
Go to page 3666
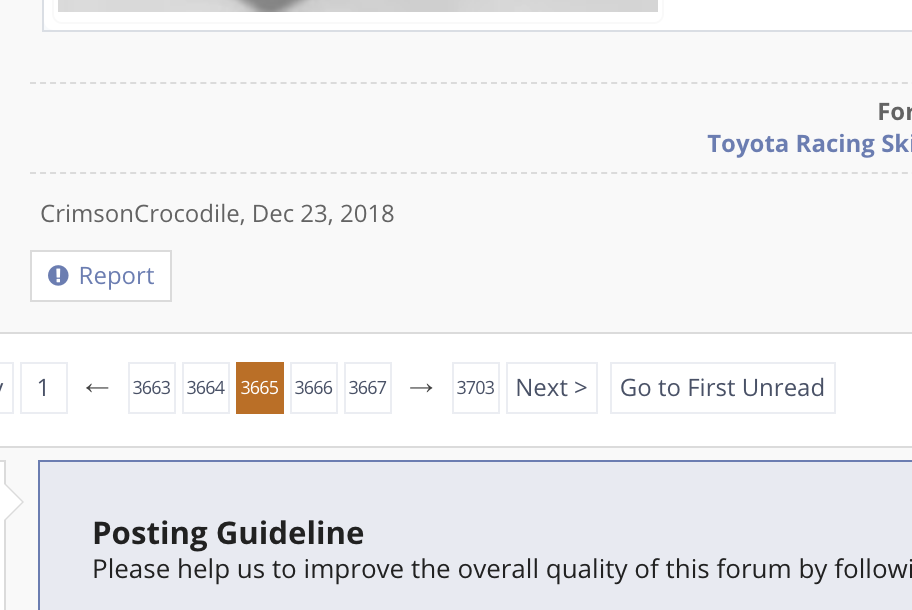314,388
